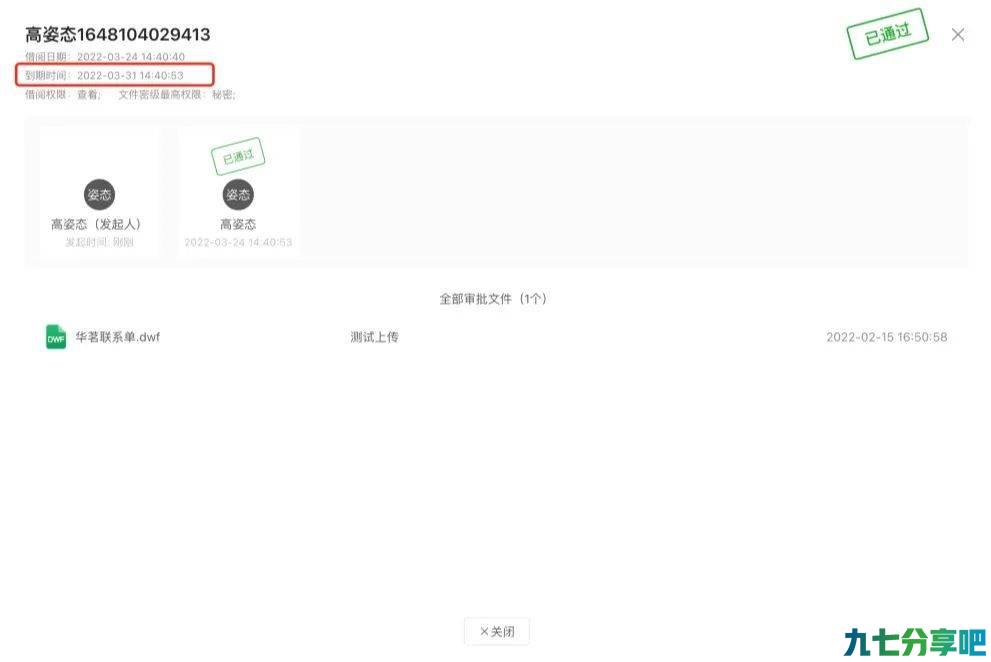Open the 华茗联系单.dwf file name
991x662 pixels.
tap(118, 337)
